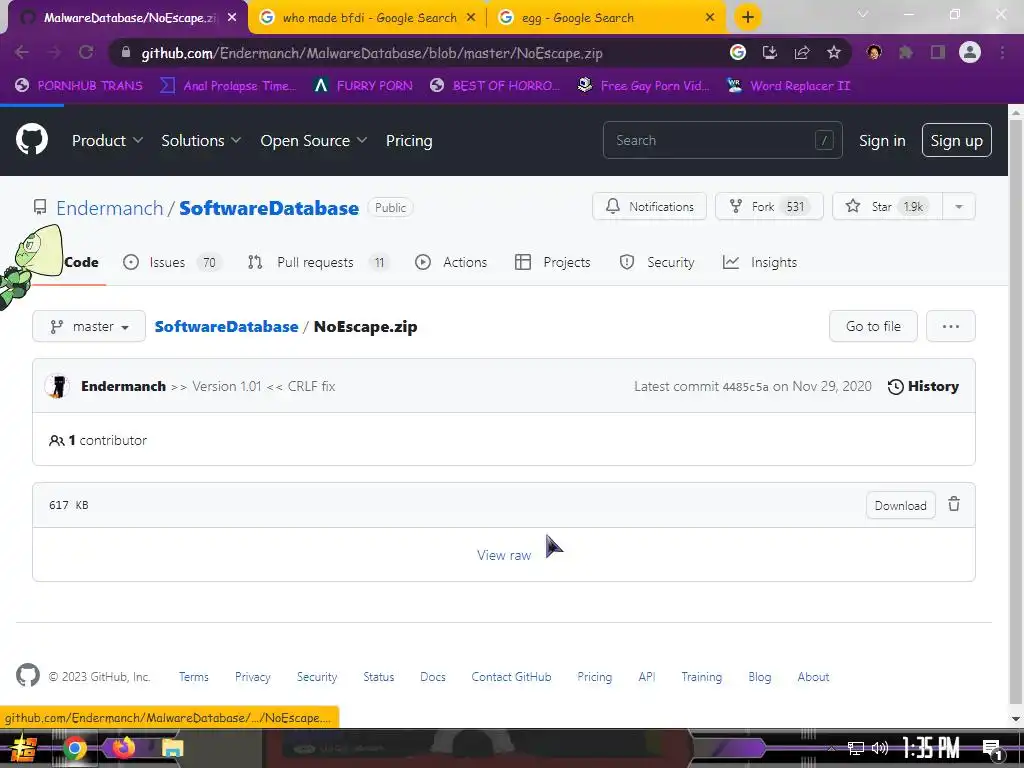Open the footer Docs link
Viewport: 1024px width, 768px height.
pos(432,677)
